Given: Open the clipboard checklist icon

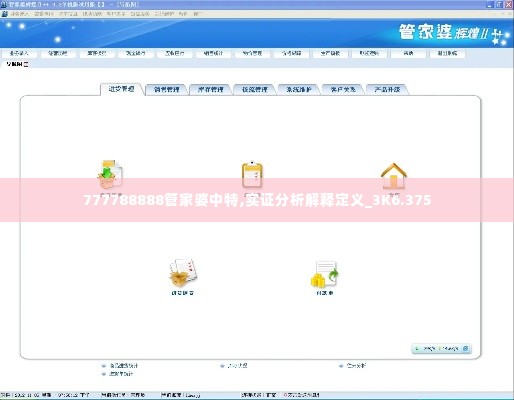Looking at the screenshot, I should coord(252,174).
